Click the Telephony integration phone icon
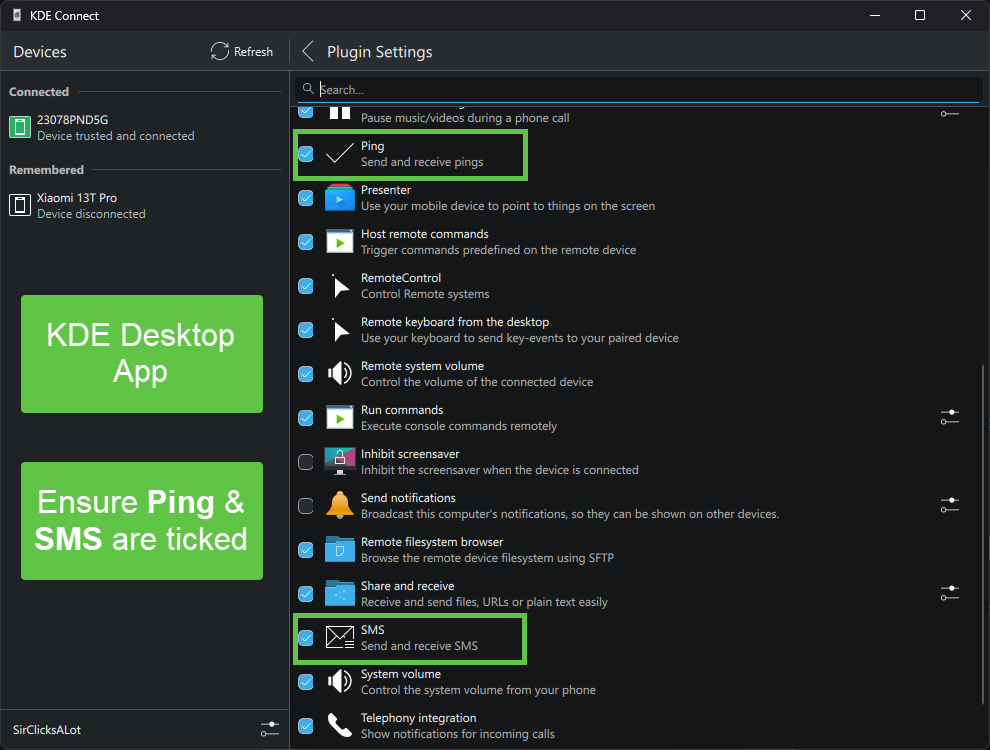The height and width of the screenshot is (750, 990). (x=339, y=724)
